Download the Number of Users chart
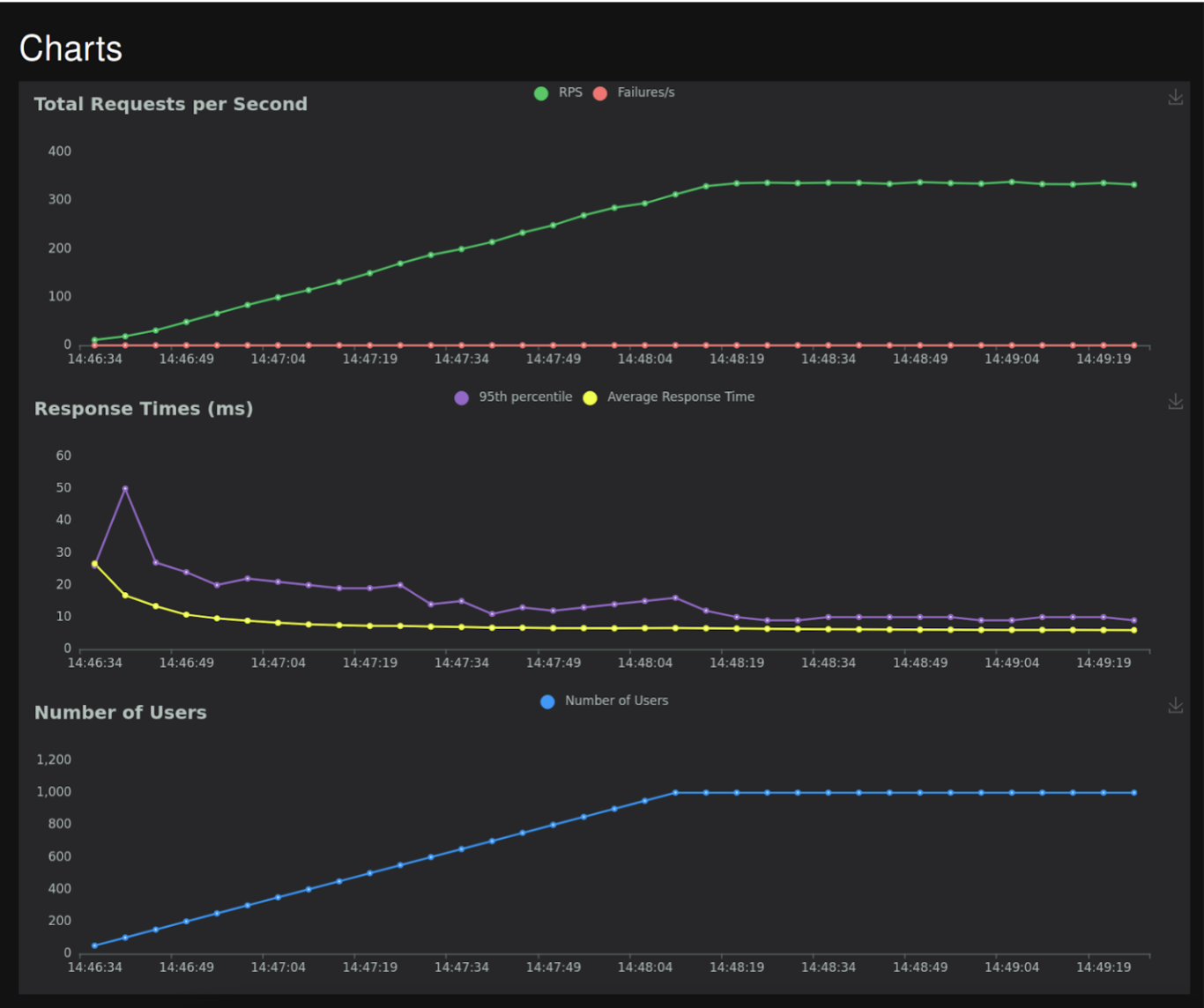The height and width of the screenshot is (1008, 1204). pos(1175,706)
